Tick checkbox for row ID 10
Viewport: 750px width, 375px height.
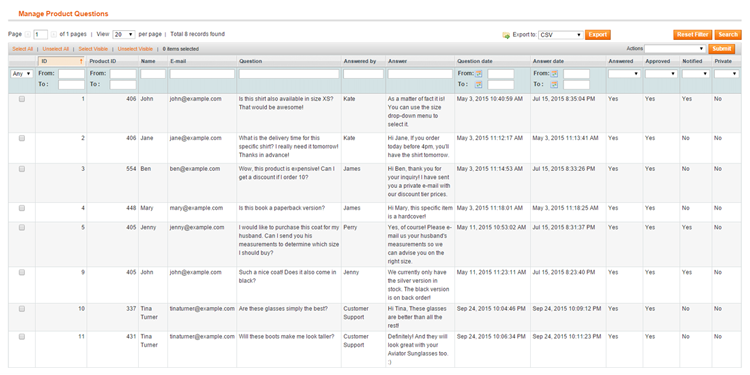click(x=22, y=309)
